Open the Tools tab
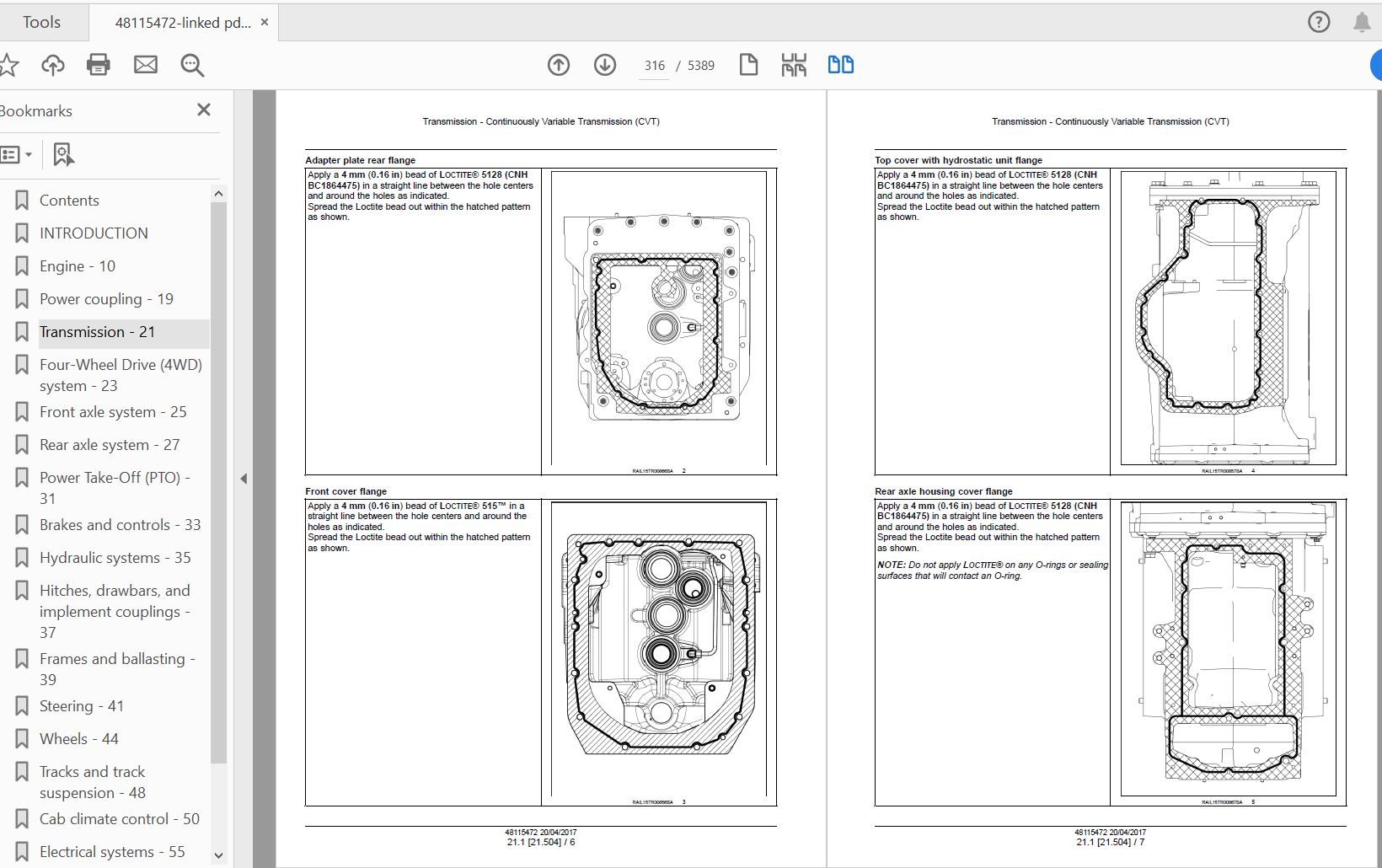 click(x=41, y=23)
